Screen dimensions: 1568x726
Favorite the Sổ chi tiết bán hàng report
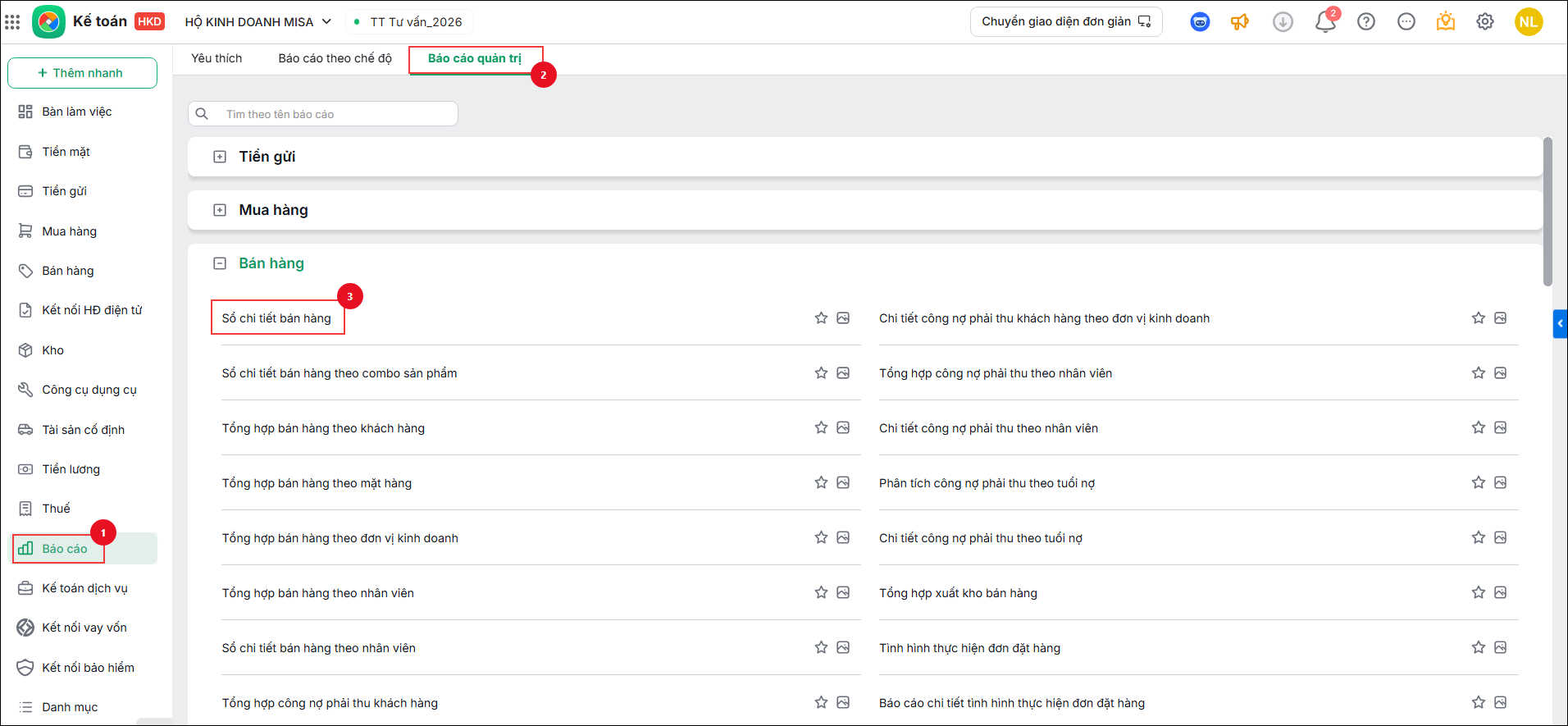(821, 318)
